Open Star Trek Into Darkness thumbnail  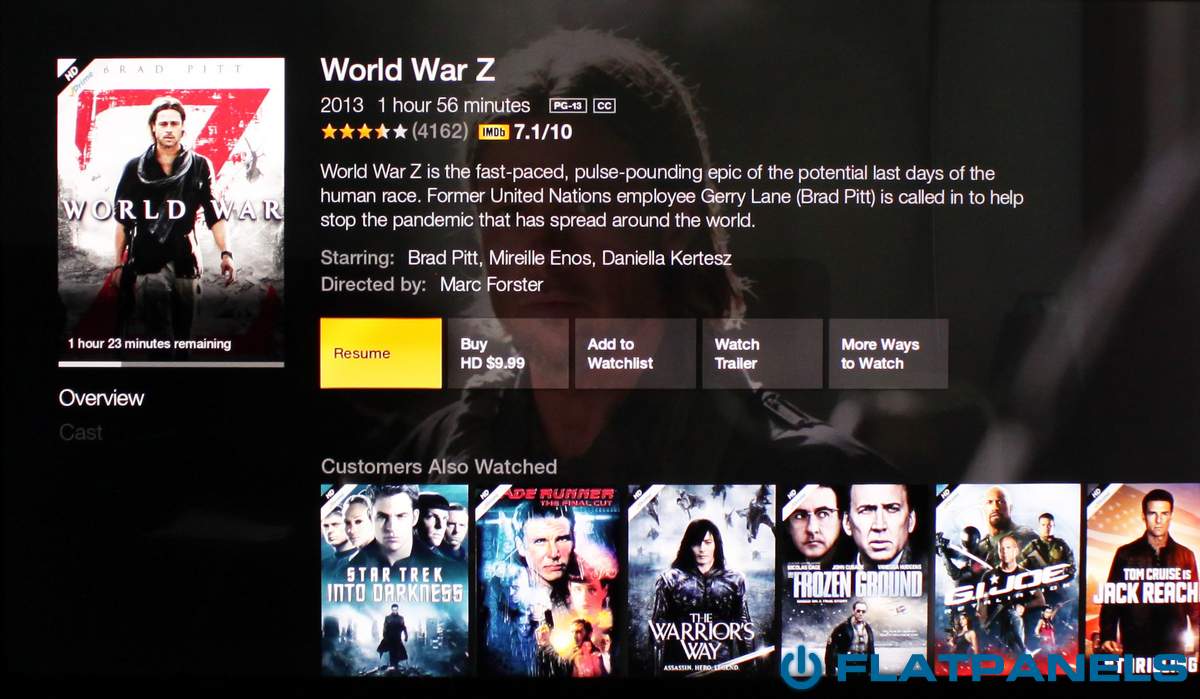394,580
